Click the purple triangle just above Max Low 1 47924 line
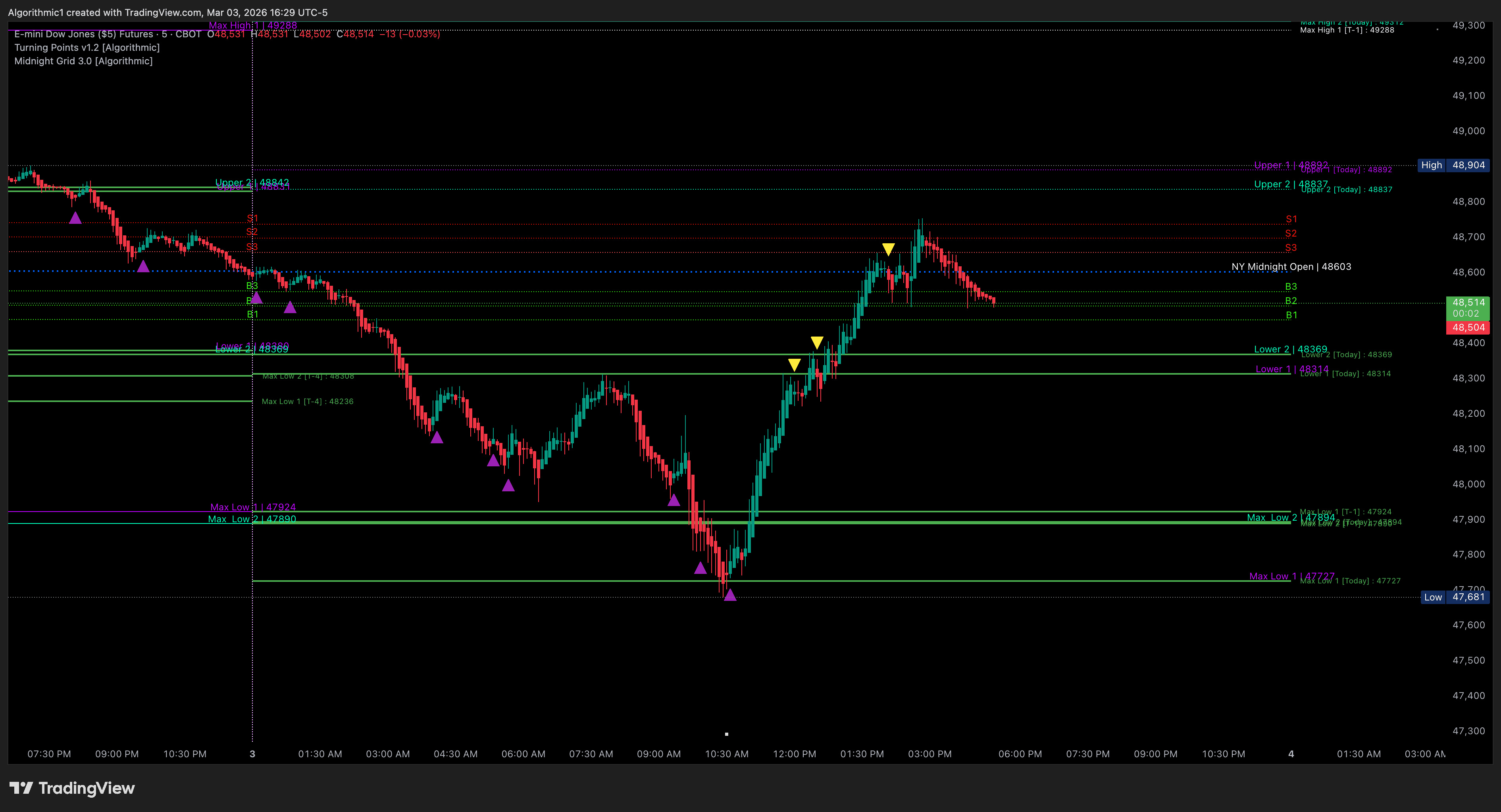The height and width of the screenshot is (812, 1501). pos(674,500)
